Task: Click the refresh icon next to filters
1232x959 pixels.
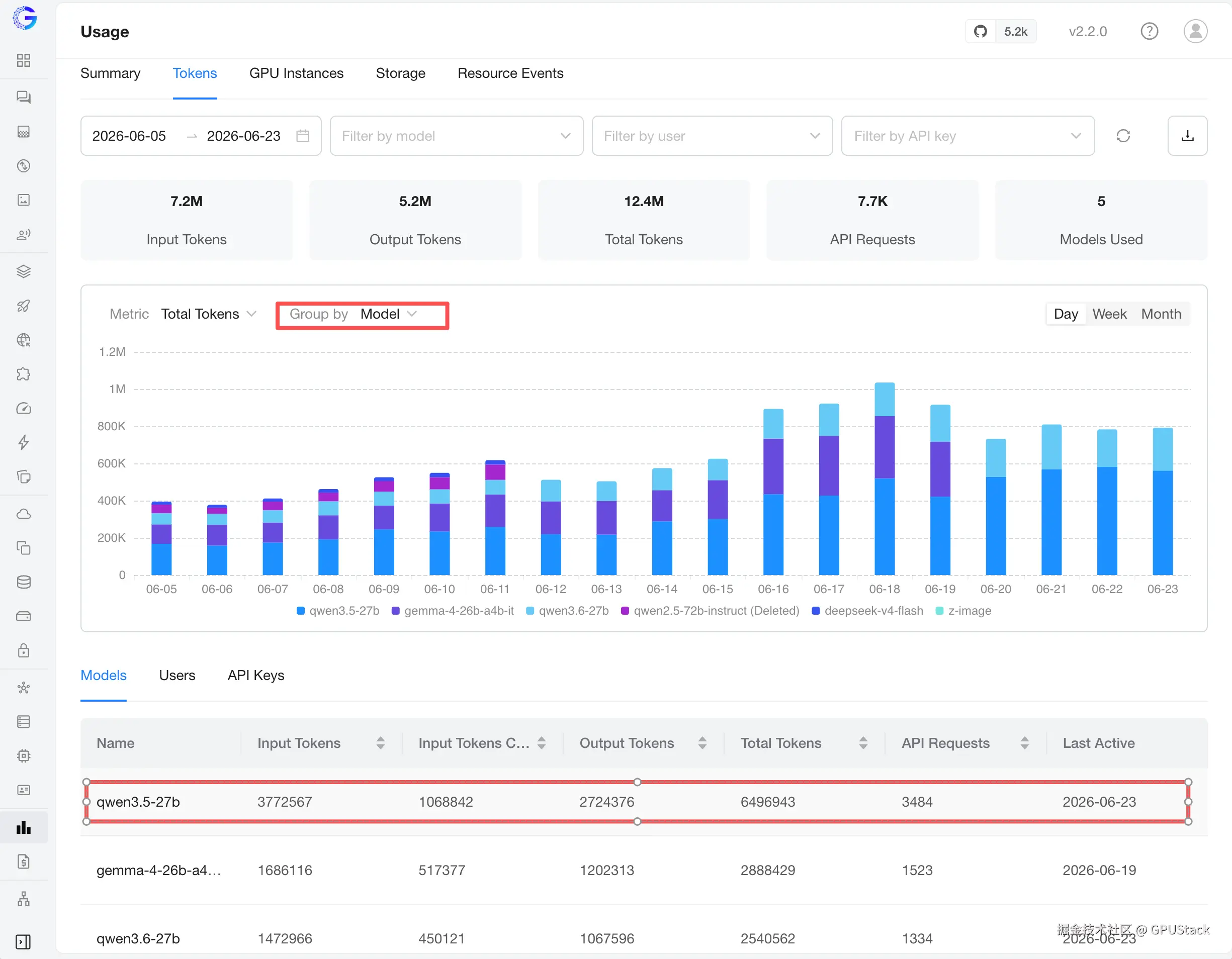Action: click(x=1122, y=136)
